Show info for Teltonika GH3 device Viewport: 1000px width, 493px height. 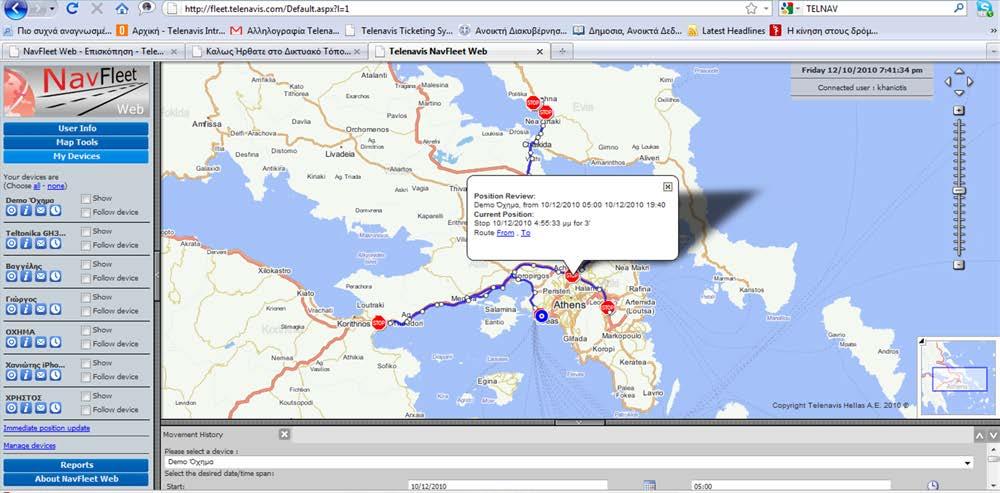coord(26,244)
